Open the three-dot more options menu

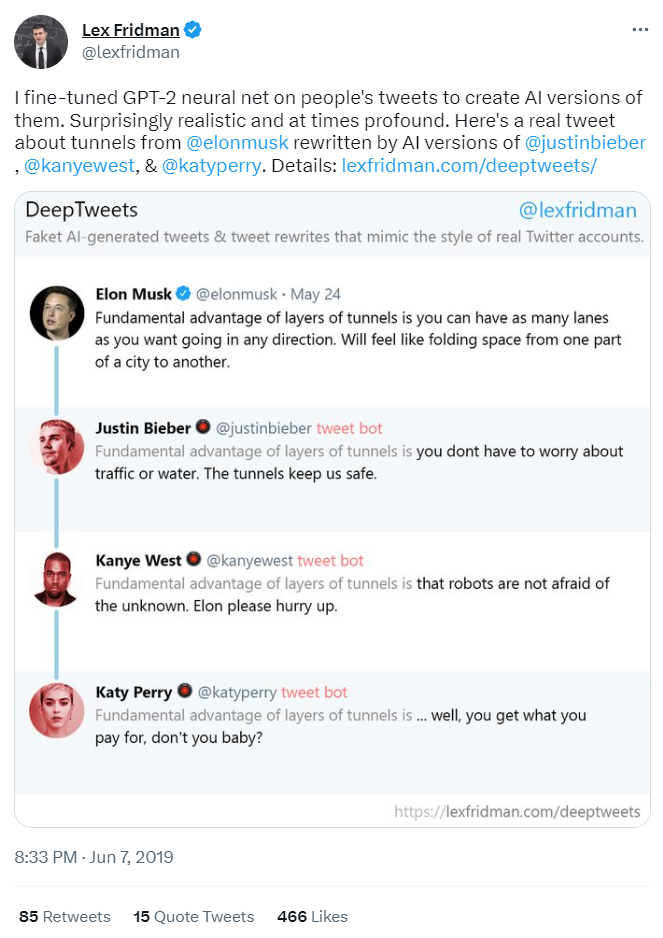[640, 30]
